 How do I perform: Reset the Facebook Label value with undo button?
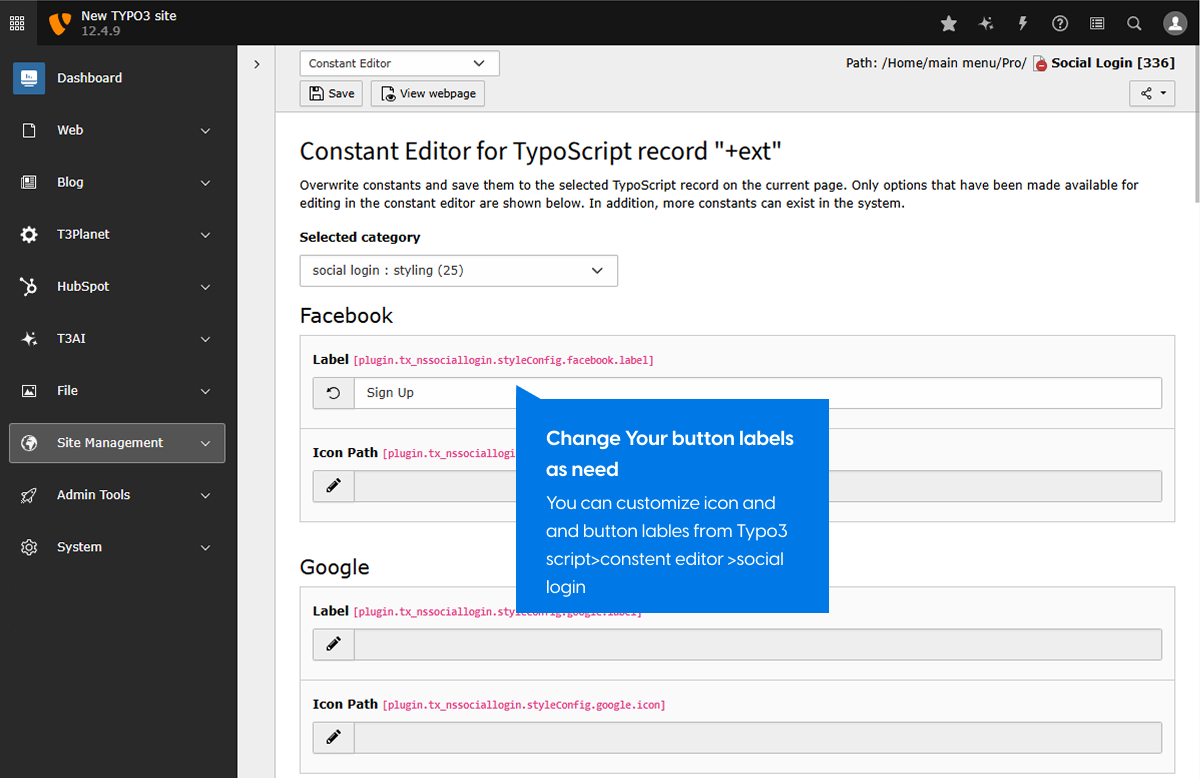click(334, 393)
